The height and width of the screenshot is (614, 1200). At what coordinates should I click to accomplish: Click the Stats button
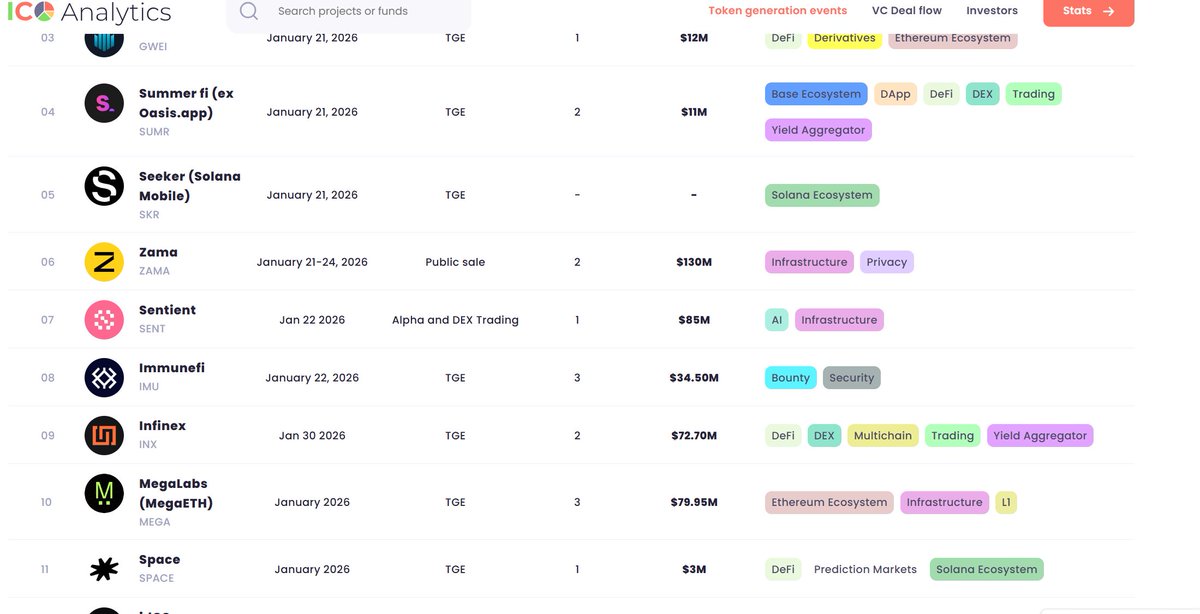click(x=1088, y=12)
